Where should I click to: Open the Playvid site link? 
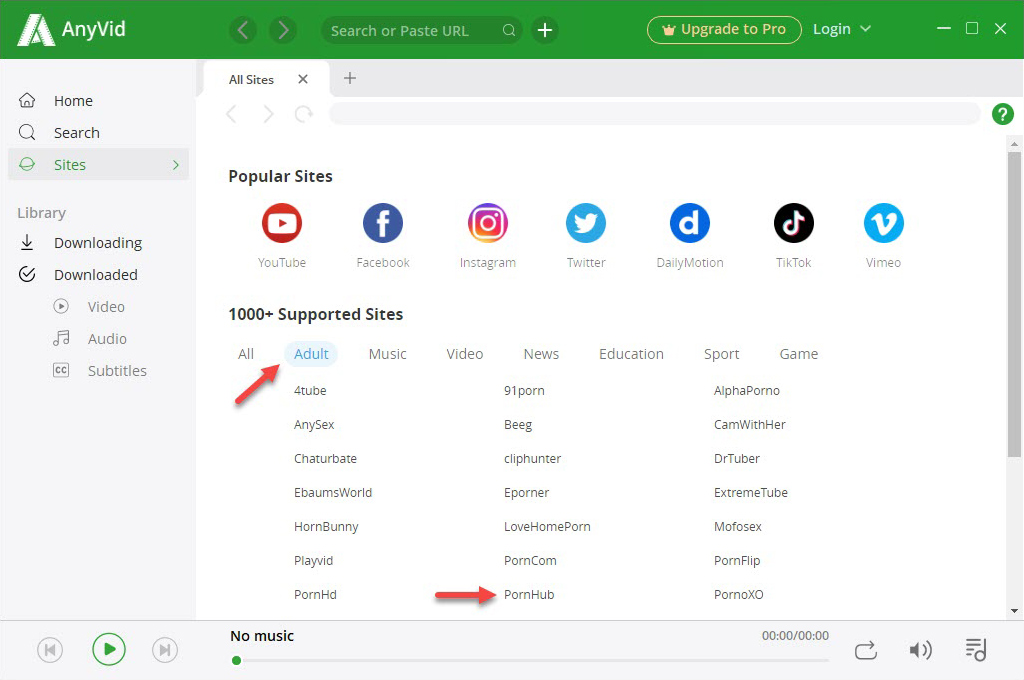[313, 560]
